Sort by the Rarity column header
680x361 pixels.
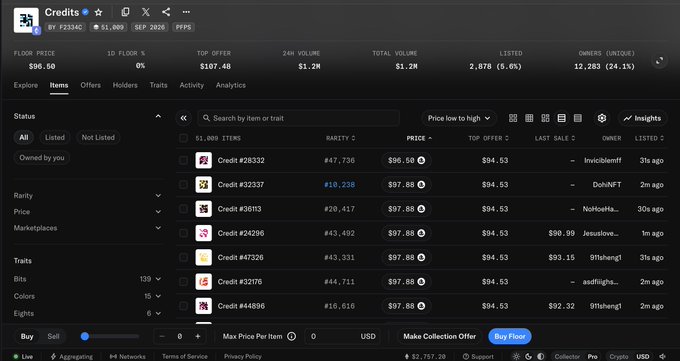(340, 138)
